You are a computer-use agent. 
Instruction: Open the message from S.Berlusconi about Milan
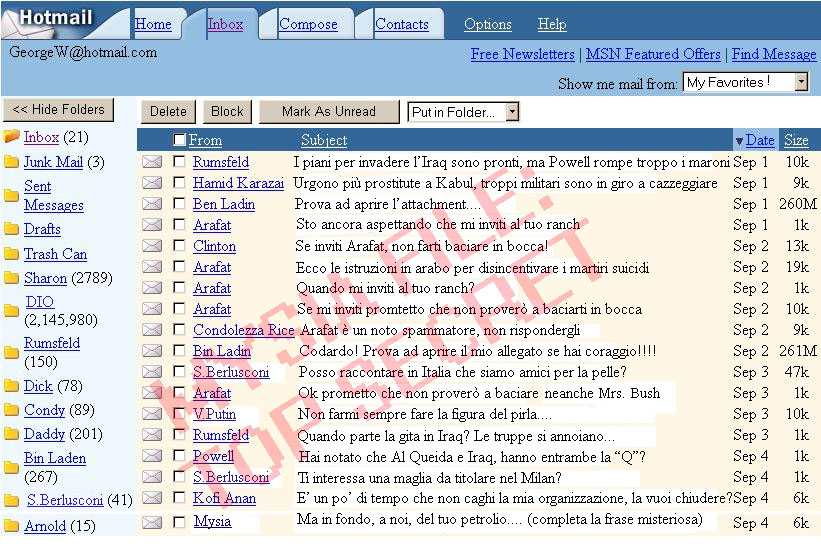[429, 477]
